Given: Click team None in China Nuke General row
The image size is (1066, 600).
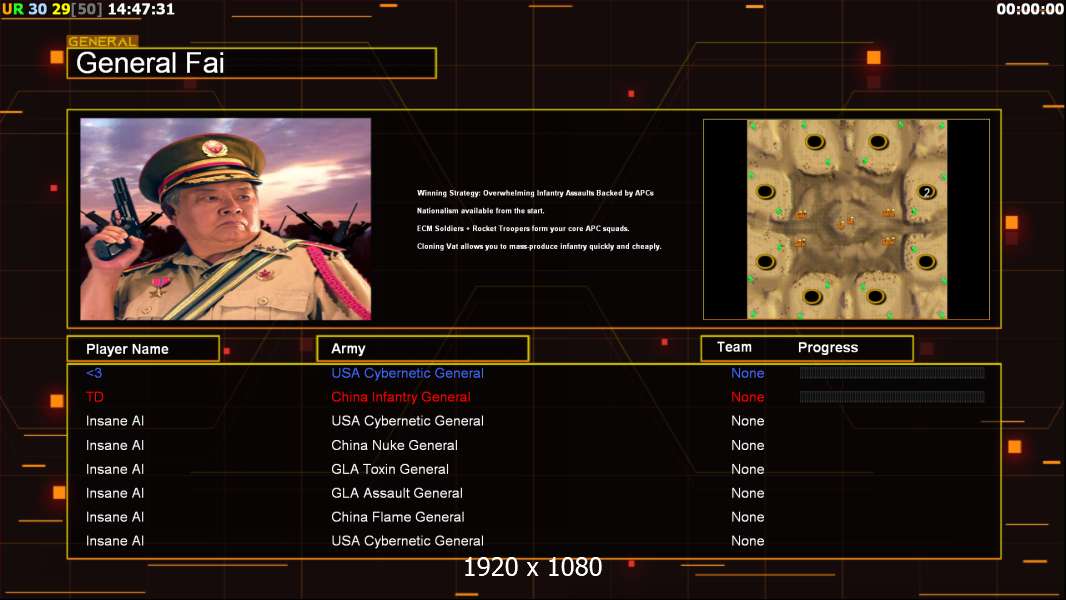Looking at the screenshot, I should click(x=747, y=445).
